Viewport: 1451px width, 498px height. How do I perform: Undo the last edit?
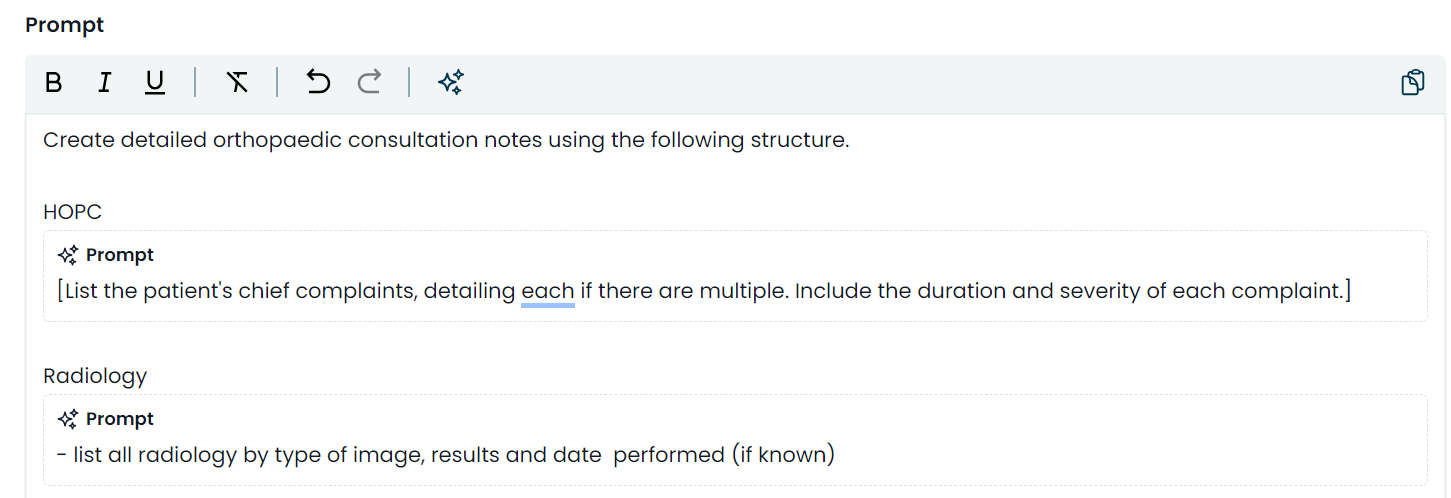(x=318, y=82)
